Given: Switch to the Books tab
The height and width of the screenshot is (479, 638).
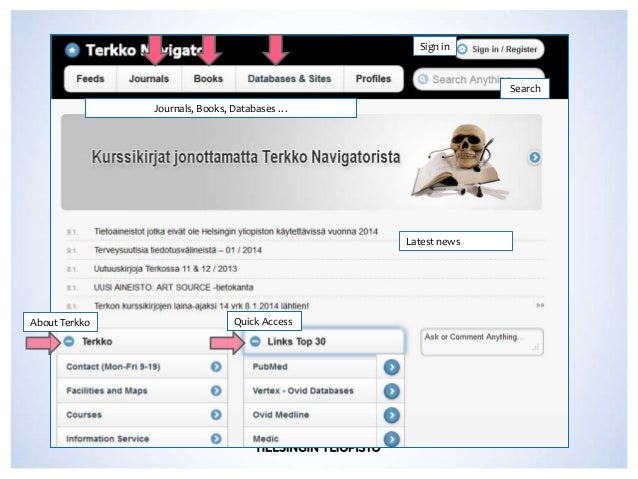Looking at the screenshot, I should pyautogui.click(x=208, y=79).
